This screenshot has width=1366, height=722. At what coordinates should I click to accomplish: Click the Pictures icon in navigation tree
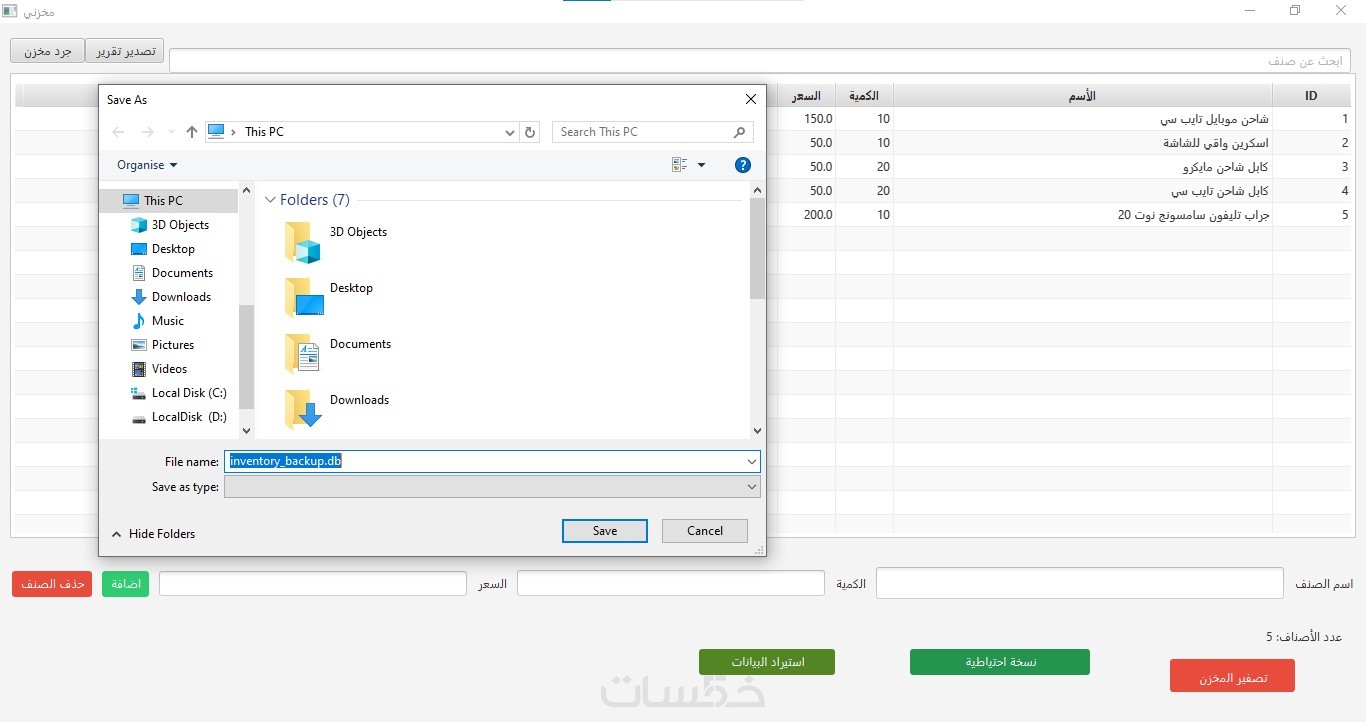(139, 345)
